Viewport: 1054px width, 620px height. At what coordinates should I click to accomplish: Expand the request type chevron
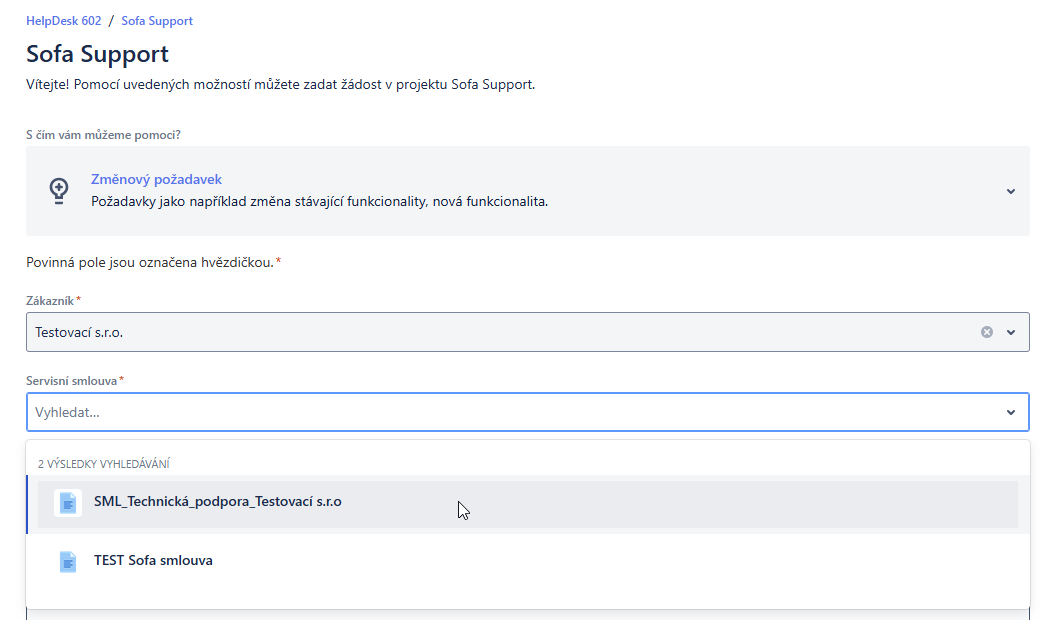pos(1011,191)
